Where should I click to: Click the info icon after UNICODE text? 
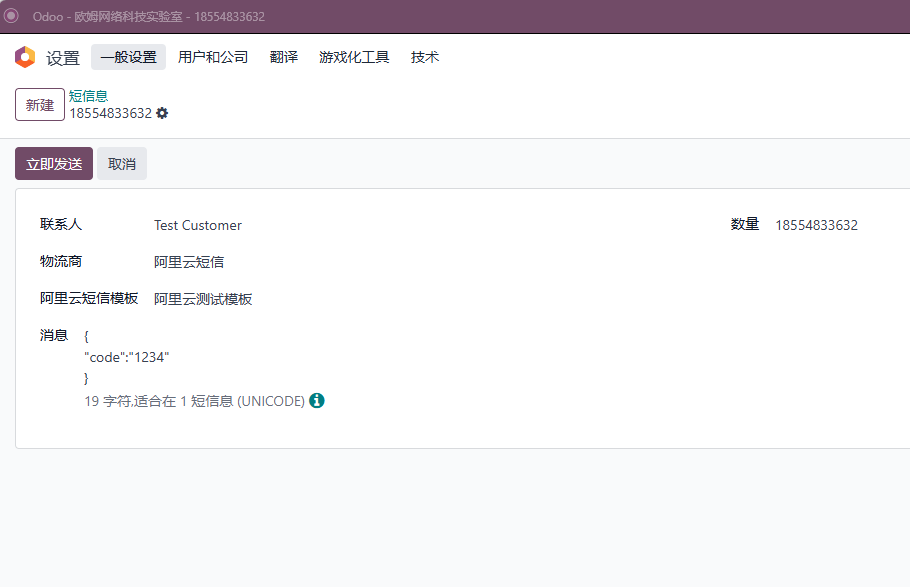[x=317, y=401]
